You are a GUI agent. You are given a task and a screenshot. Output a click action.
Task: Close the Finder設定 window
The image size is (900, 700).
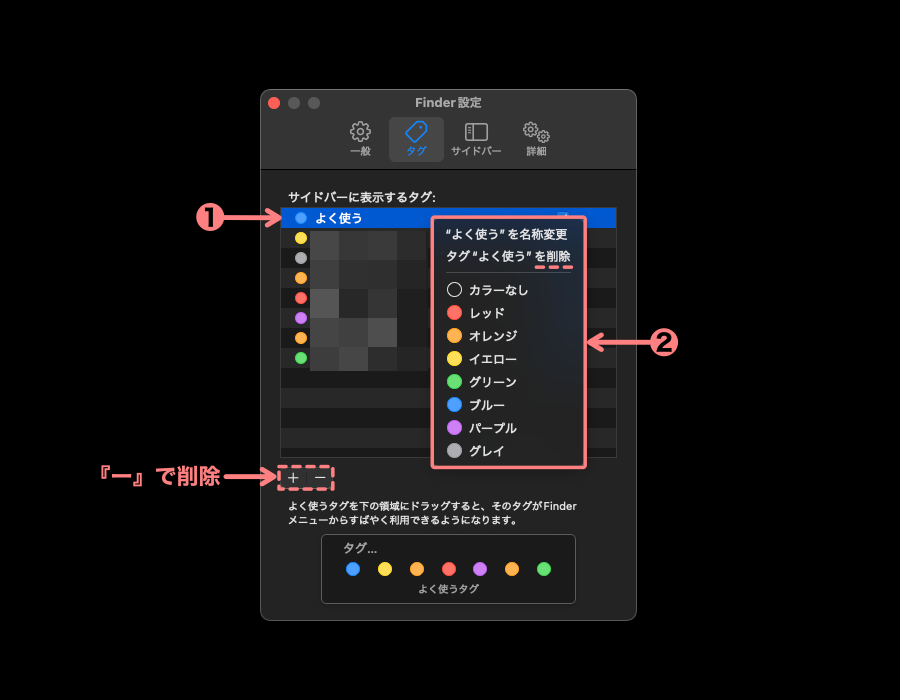(x=274, y=103)
